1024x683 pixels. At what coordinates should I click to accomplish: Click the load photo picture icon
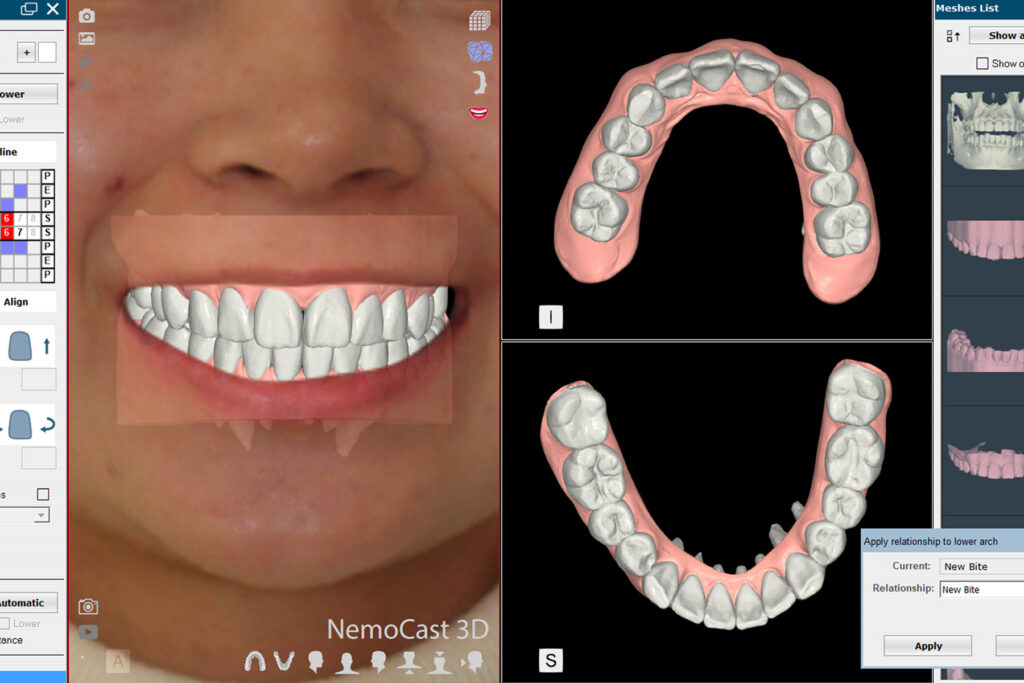[87, 39]
